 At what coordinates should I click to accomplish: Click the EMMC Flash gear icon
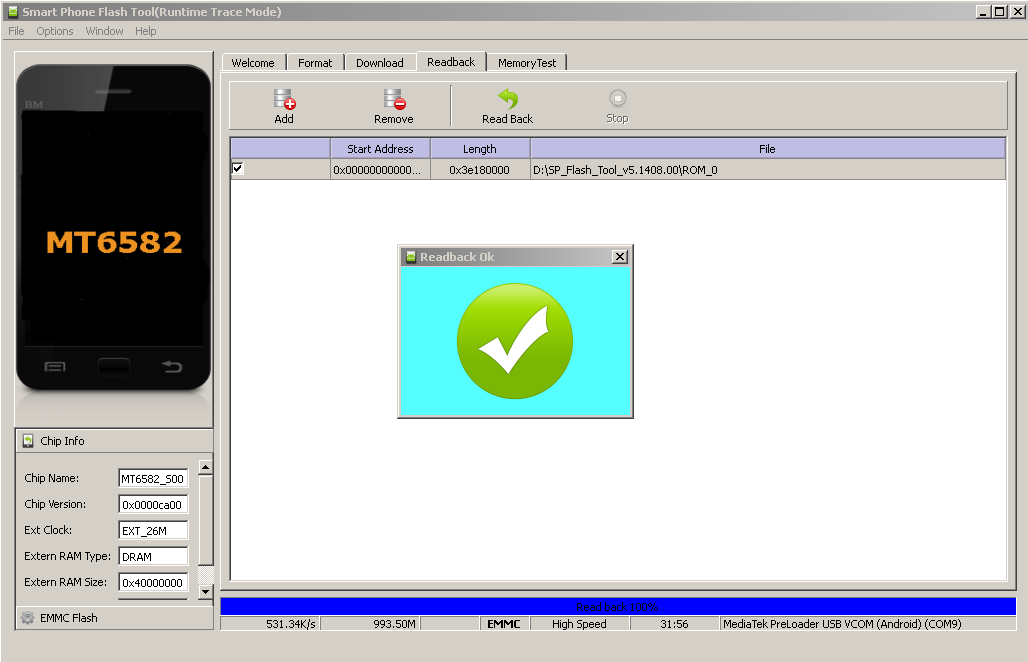28,618
